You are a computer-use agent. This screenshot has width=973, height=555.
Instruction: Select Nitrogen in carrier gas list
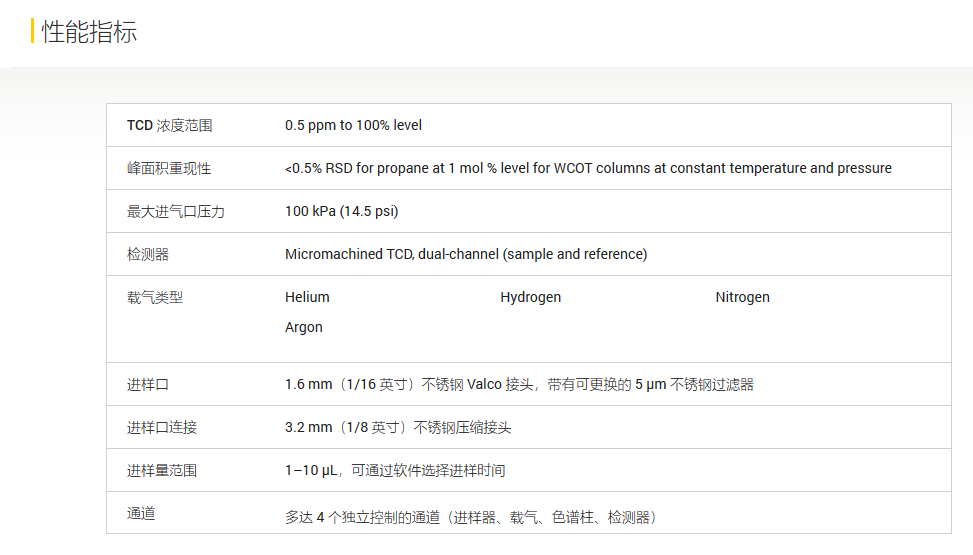742,297
